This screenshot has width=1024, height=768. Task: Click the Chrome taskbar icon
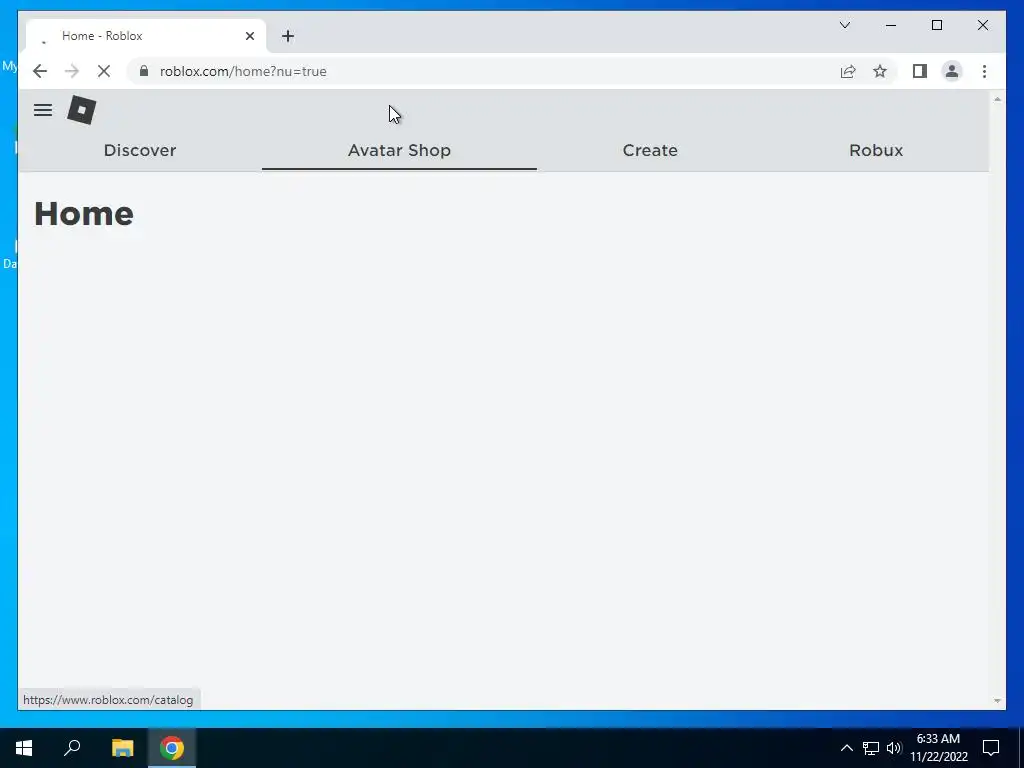[x=172, y=748]
